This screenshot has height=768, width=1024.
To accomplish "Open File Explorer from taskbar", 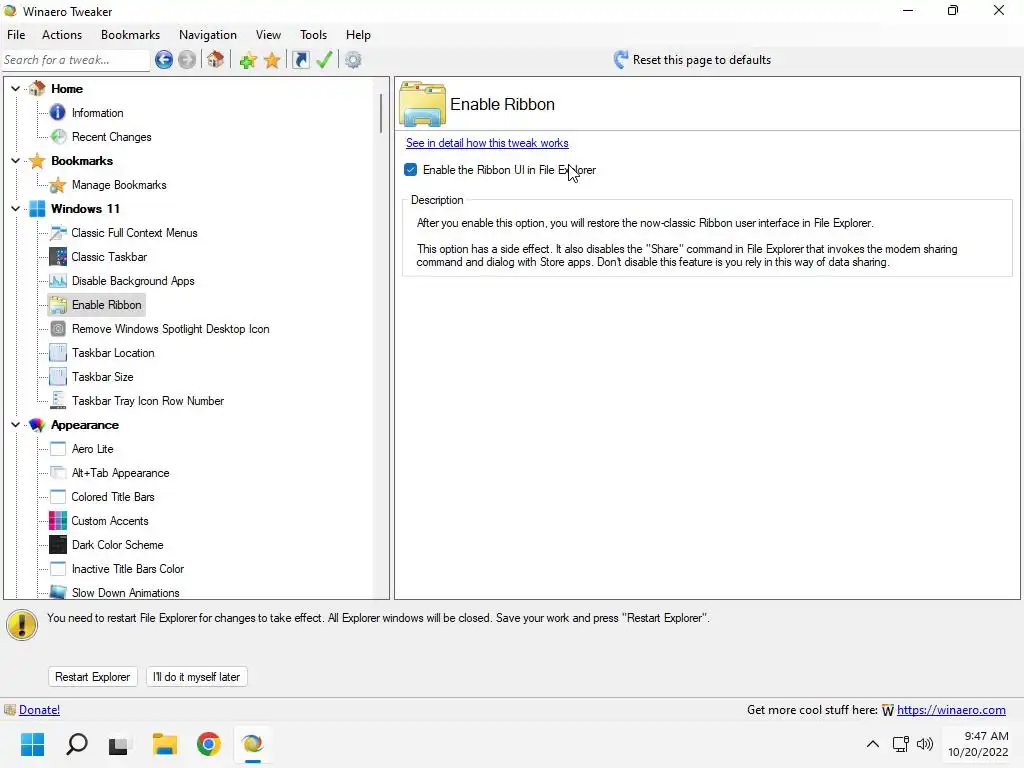I will 165,744.
